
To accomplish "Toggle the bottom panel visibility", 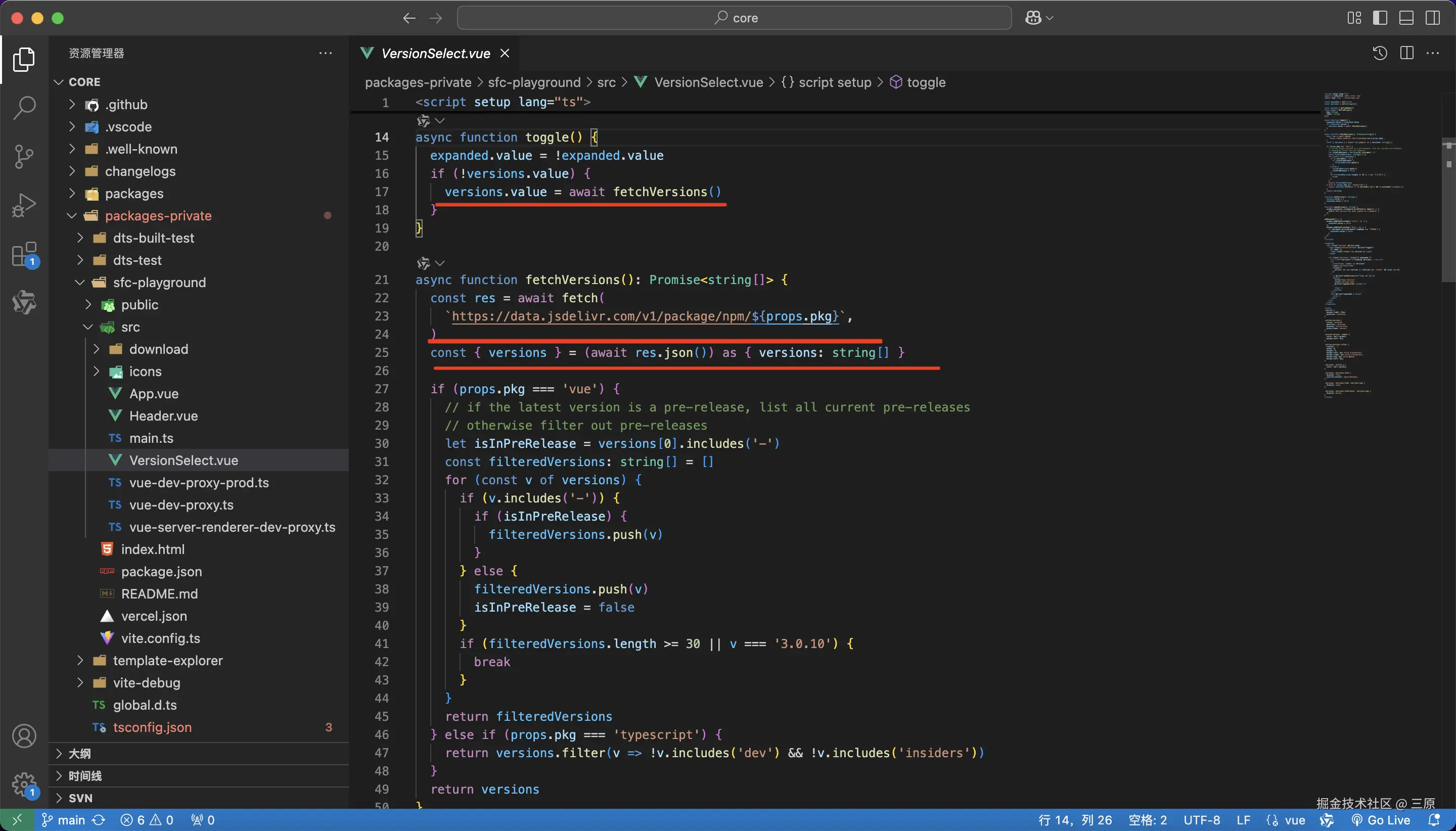I will tap(1406, 18).
